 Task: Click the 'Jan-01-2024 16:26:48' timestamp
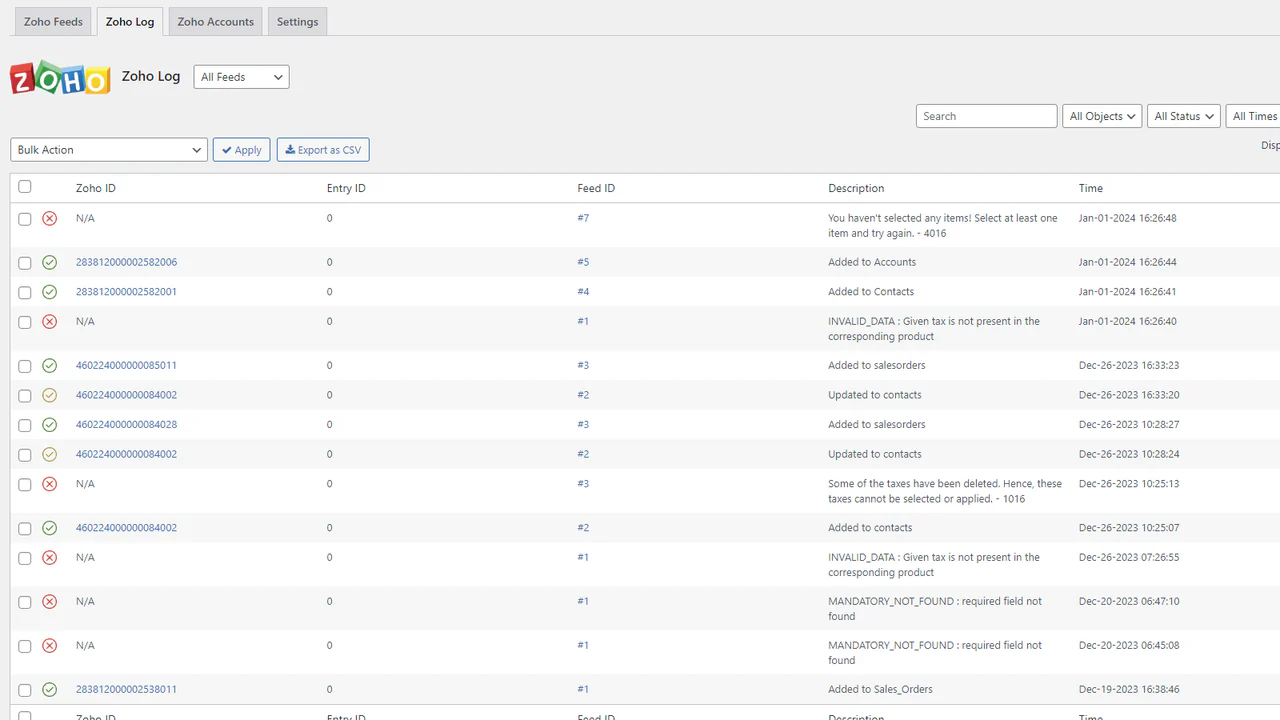pos(1128,218)
